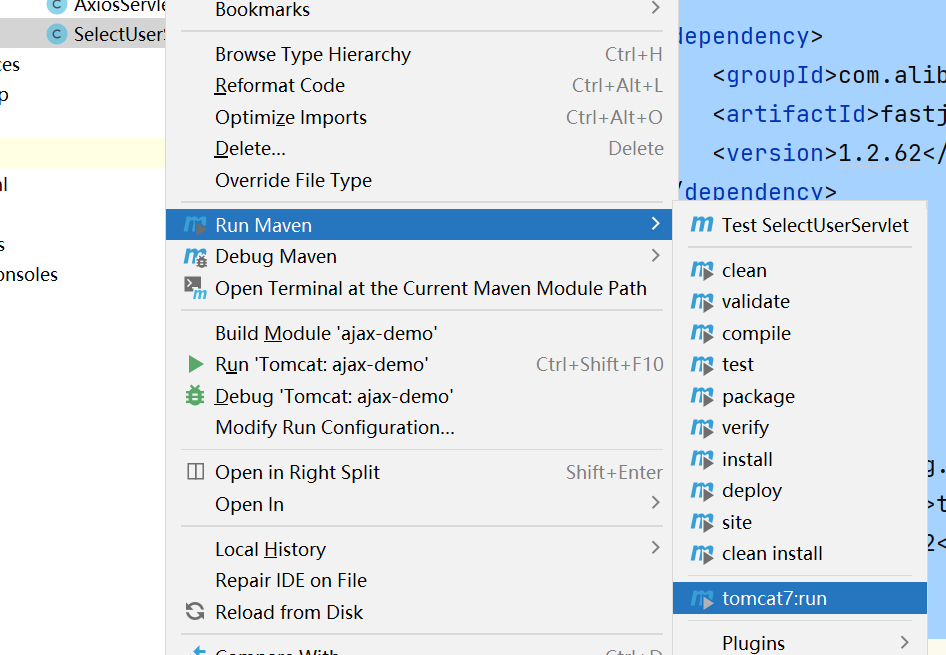Expand the Plugins submenu arrow
This screenshot has height=655, width=946.
click(904, 642)
